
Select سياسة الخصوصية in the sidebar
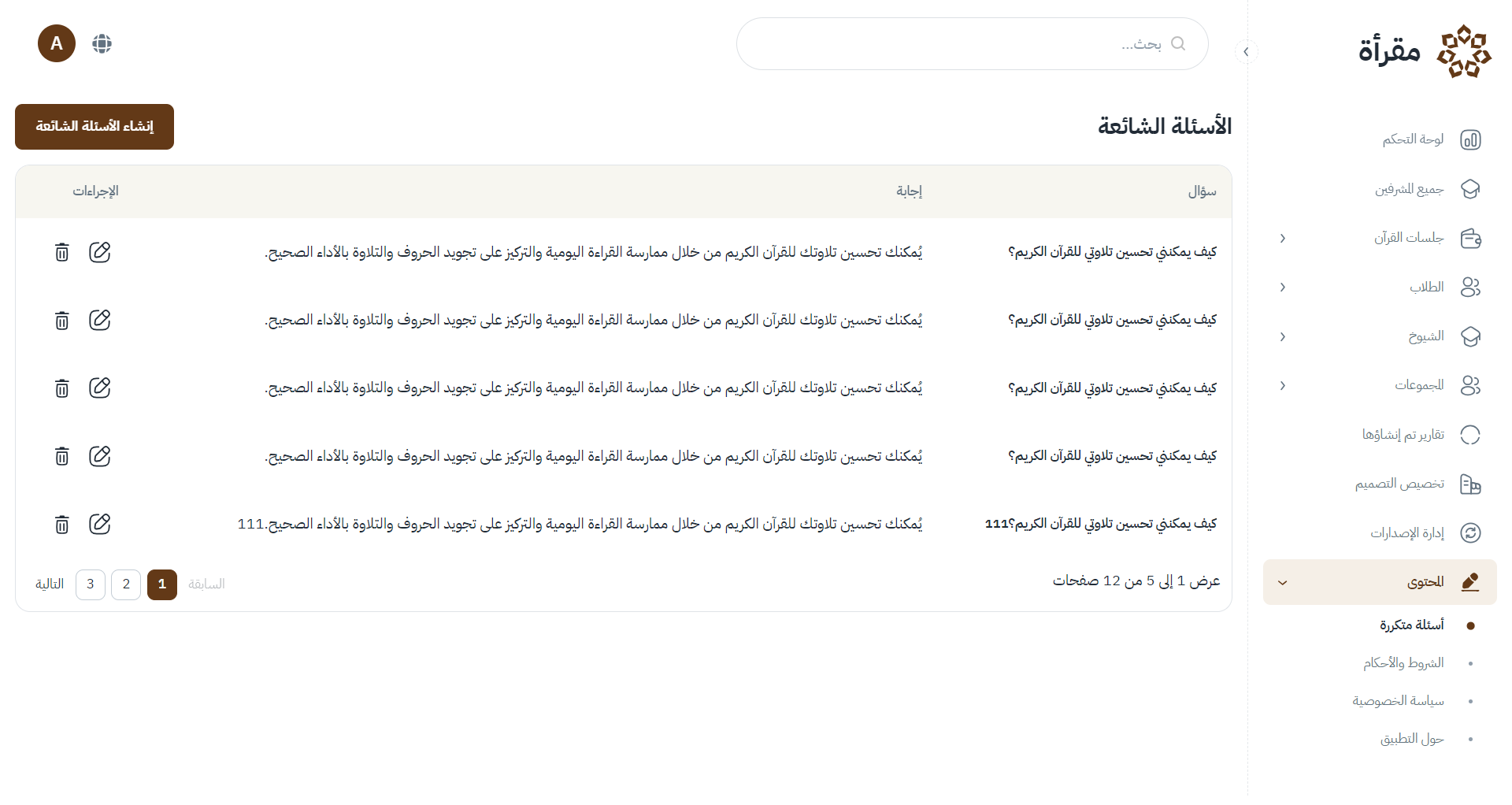[1398, 701]
